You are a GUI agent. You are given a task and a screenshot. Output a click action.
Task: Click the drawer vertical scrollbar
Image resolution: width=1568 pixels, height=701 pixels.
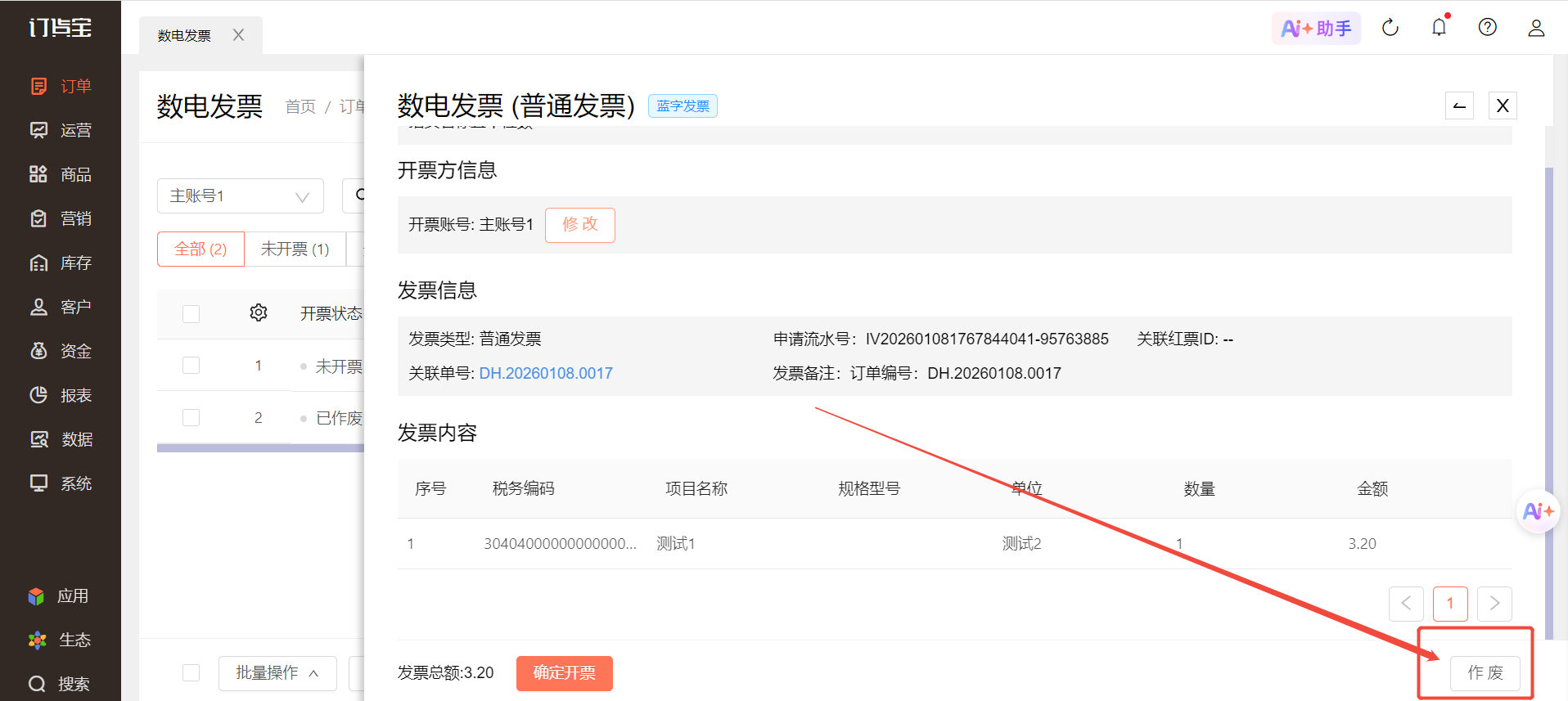pos(1548,402)
